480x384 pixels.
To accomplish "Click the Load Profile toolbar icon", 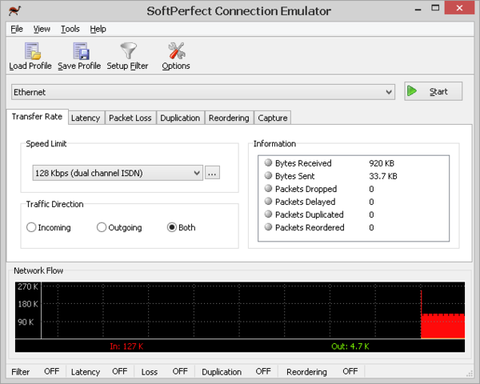I will pyautogui.click(x=33, y=51).
